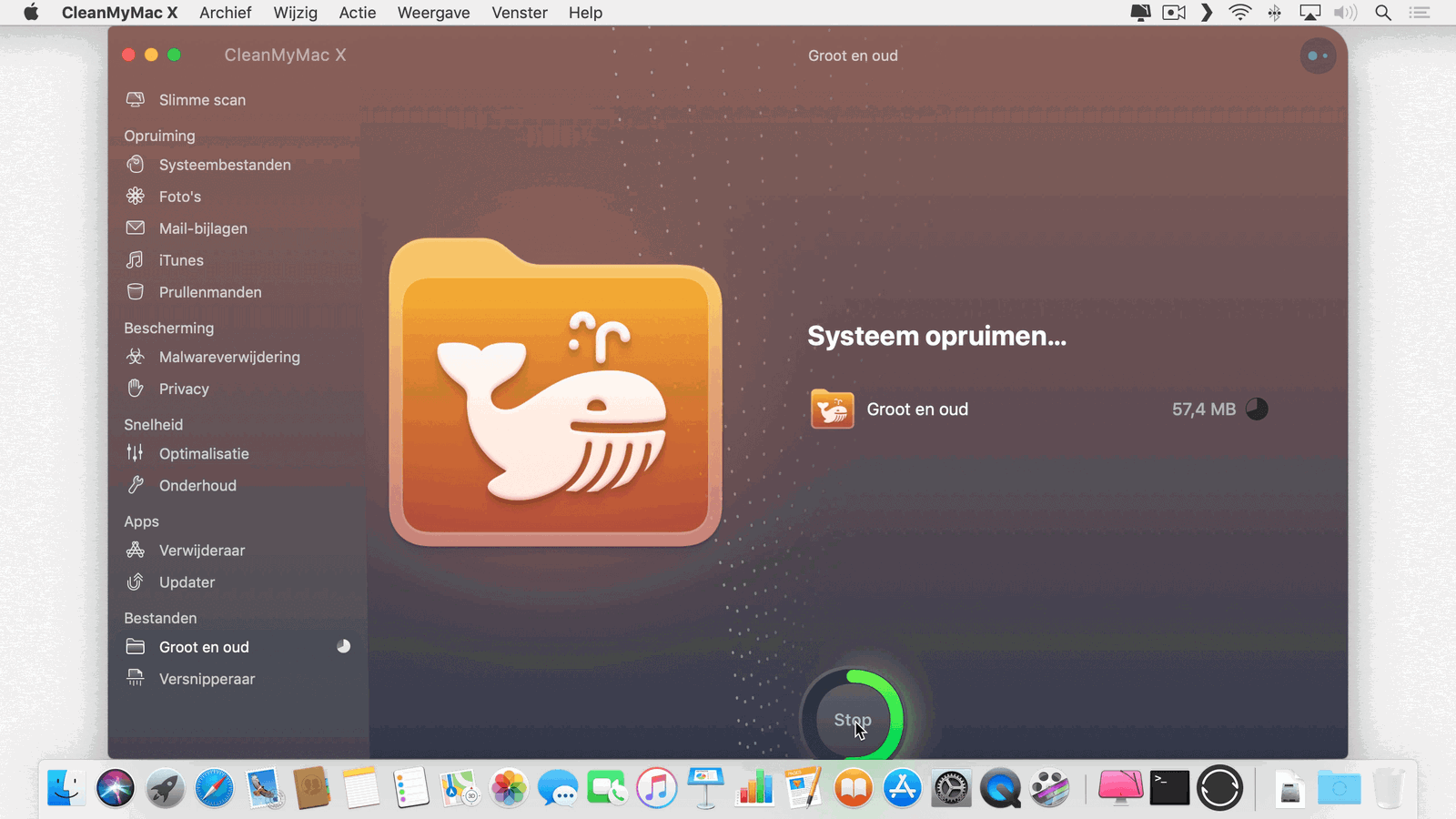Select the Privacy module
The height and width of the screenshot is (819, 1456).
(184, 389)
